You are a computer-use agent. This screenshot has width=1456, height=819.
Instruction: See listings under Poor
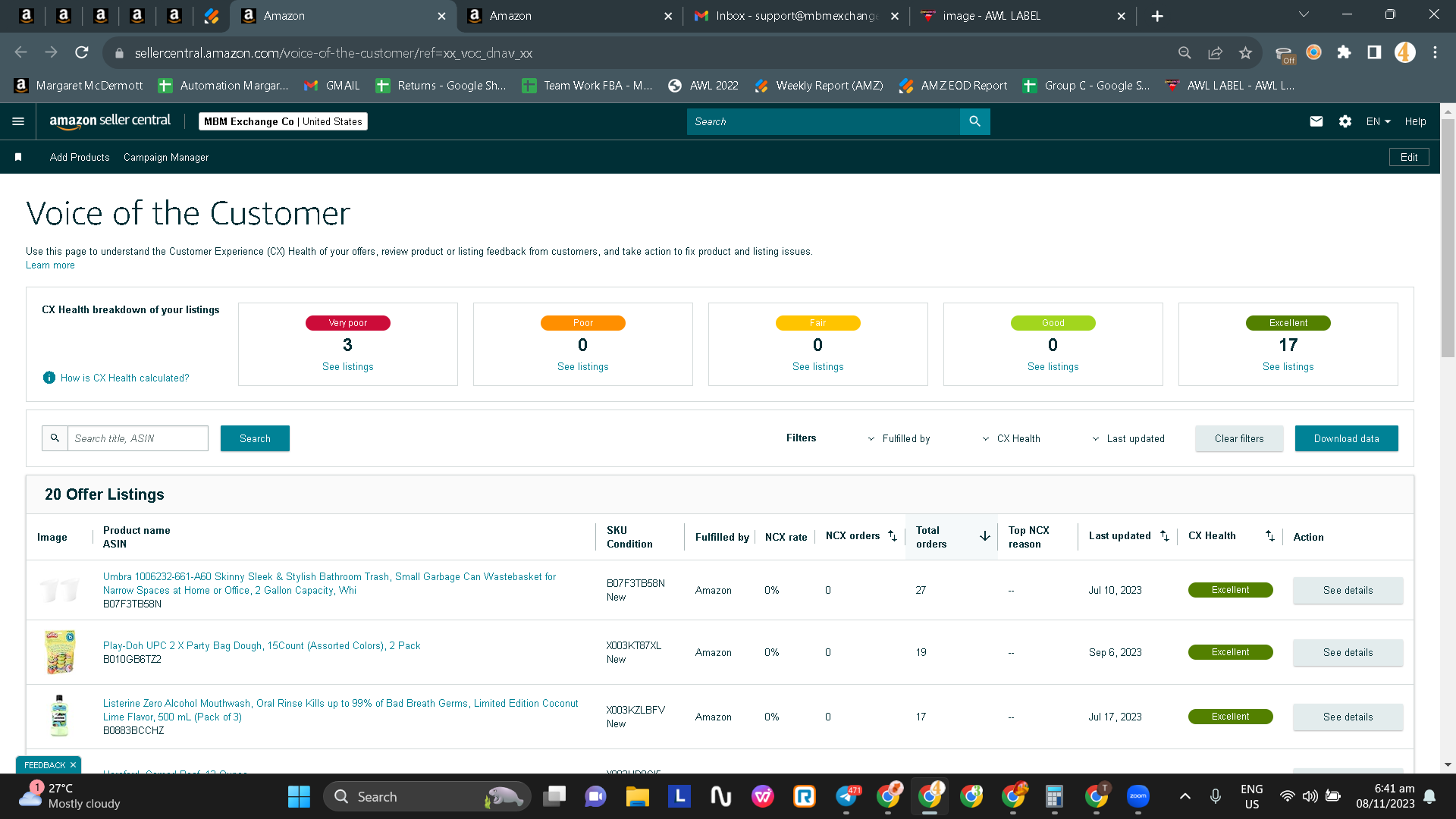(x=583, y=366)
